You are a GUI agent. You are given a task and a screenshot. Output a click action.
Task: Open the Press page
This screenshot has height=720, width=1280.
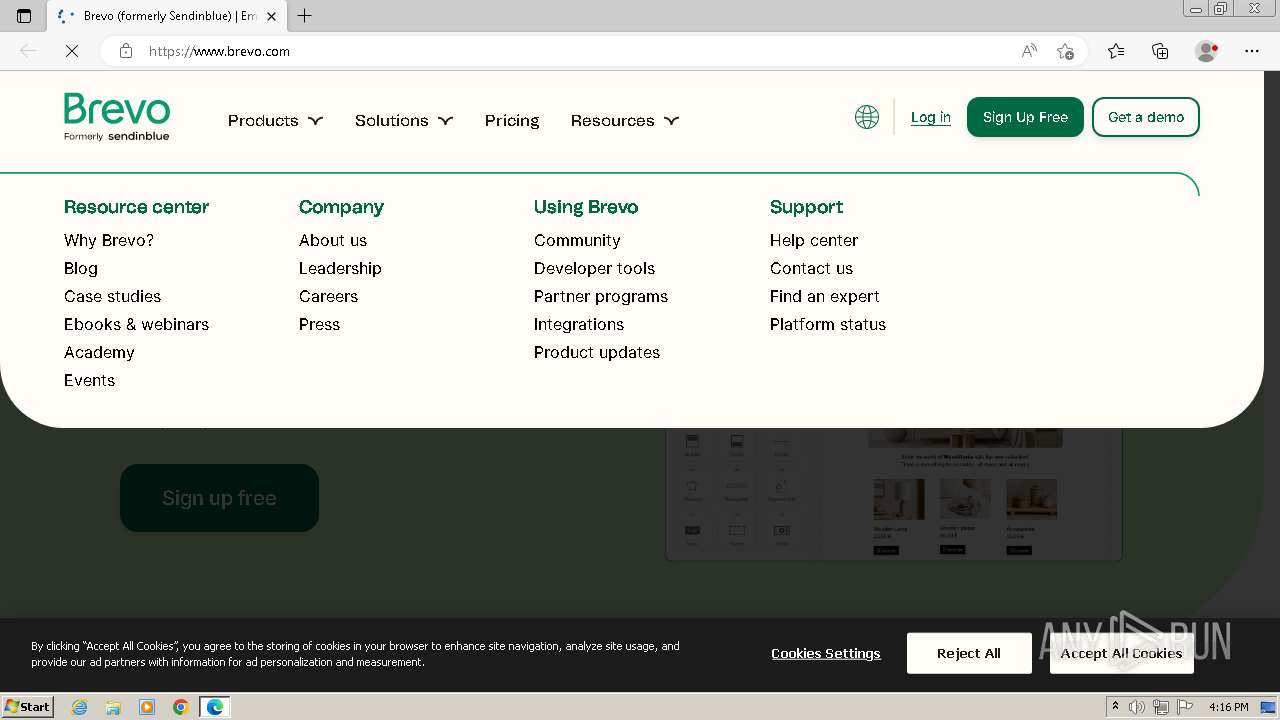319,324
